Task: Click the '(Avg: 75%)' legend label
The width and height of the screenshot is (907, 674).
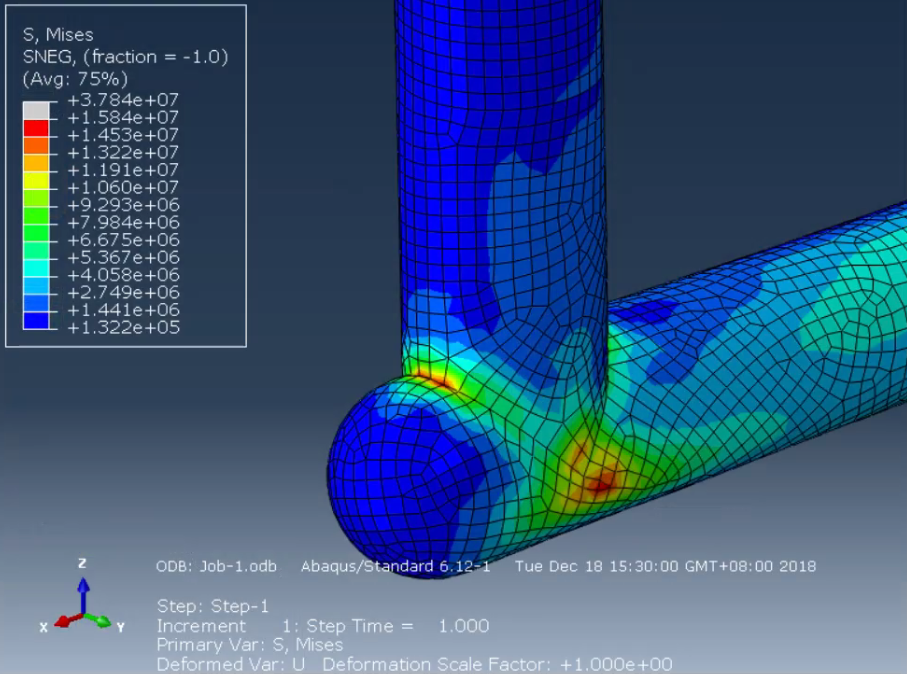Action: (x=75, y=79)
